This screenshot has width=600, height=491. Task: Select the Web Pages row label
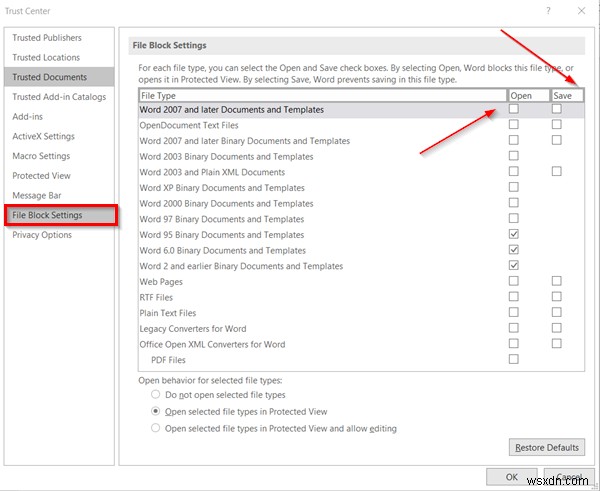point(161,282)
